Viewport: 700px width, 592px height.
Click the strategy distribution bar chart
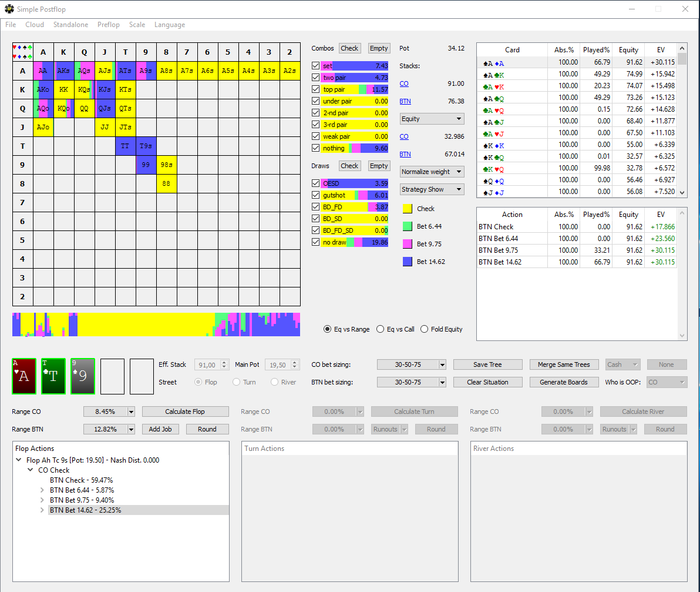pyautogui.click(x=156, y=324)
